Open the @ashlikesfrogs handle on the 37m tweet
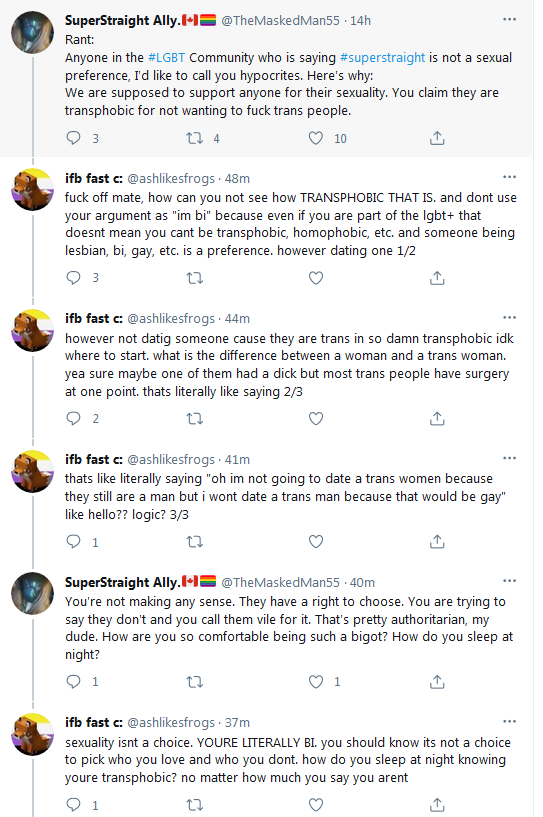The width and height of the screenshot is (543, 817). (171, 723)
